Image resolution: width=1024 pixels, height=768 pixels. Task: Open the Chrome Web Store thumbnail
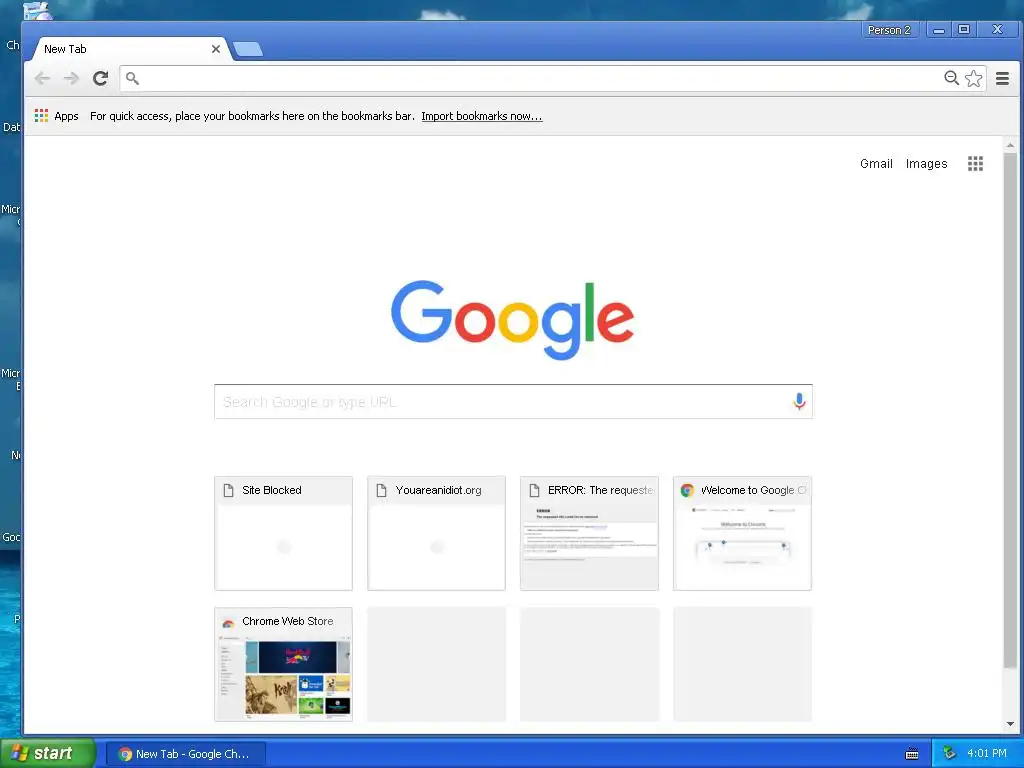(283, 664)
